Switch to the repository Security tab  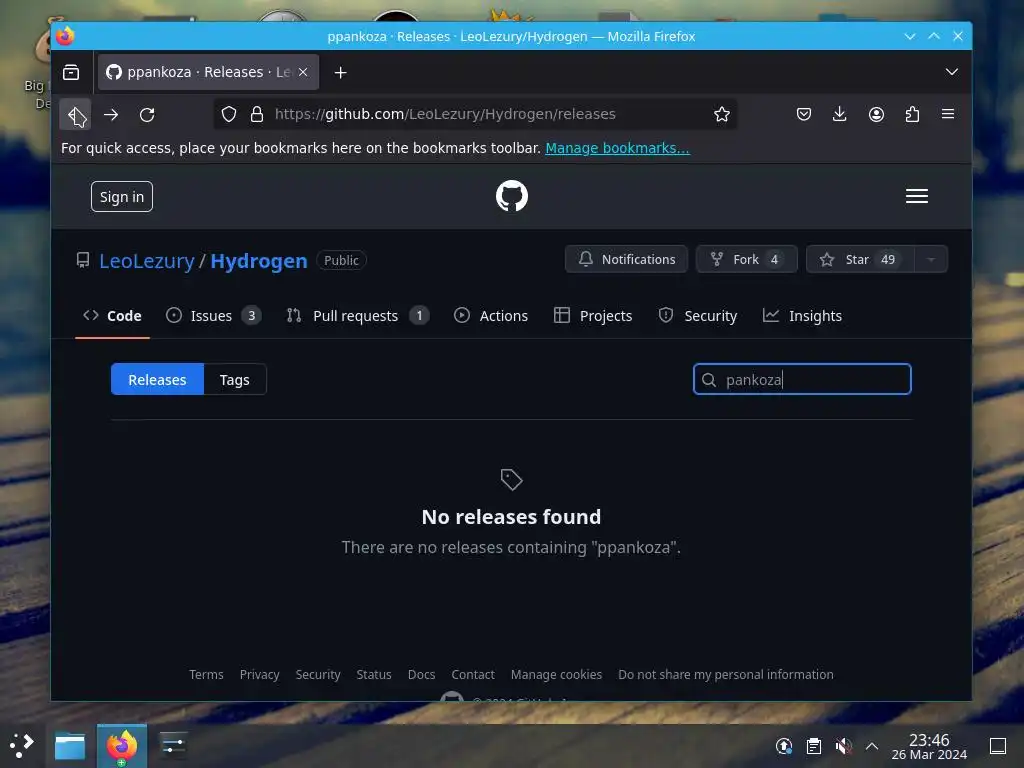pos(697,316)
